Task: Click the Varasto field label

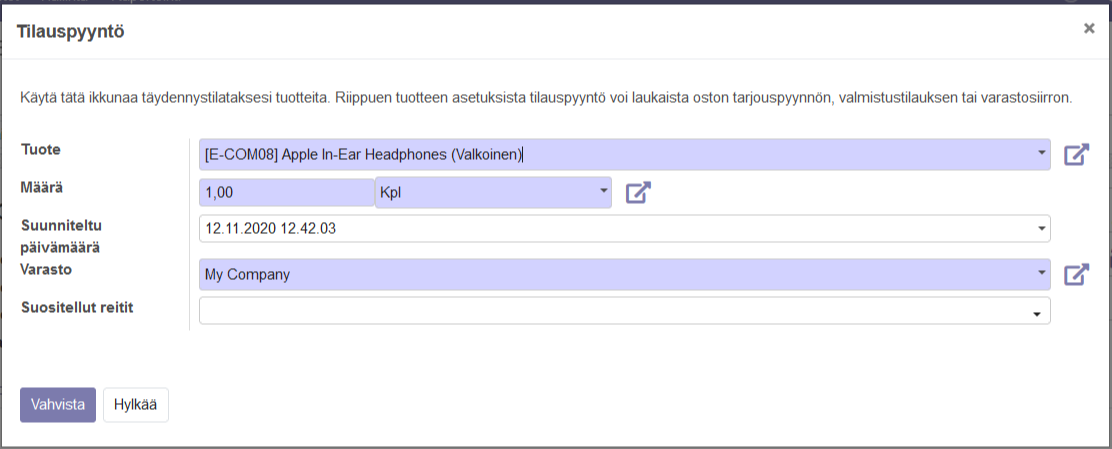Action: [x=47, y=270]
